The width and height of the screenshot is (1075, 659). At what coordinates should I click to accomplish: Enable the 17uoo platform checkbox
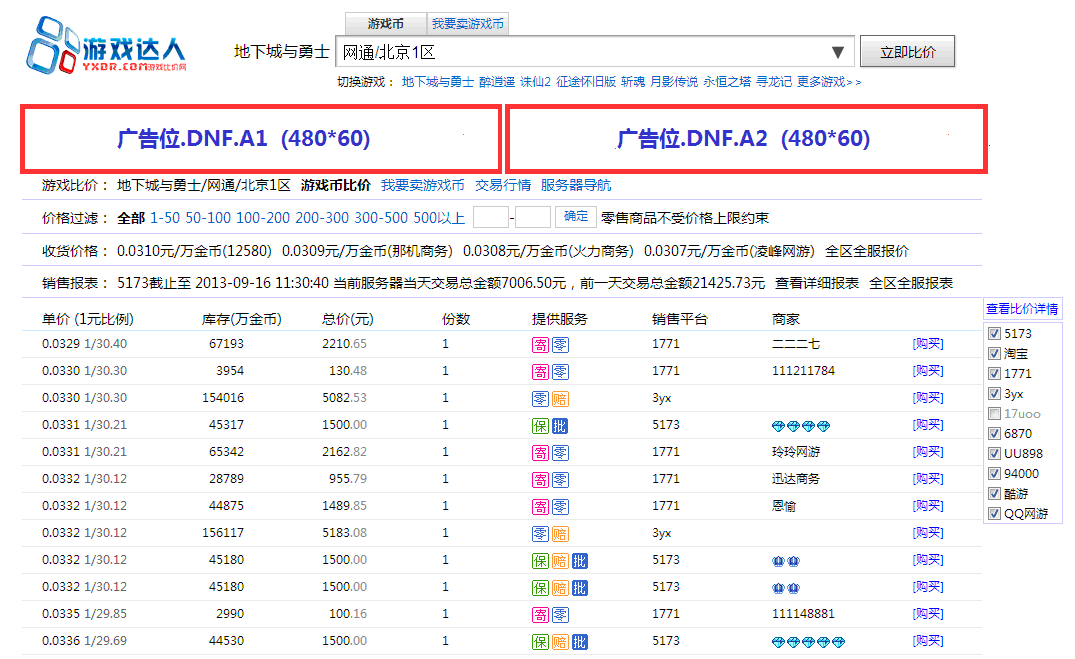click(994, 414)
